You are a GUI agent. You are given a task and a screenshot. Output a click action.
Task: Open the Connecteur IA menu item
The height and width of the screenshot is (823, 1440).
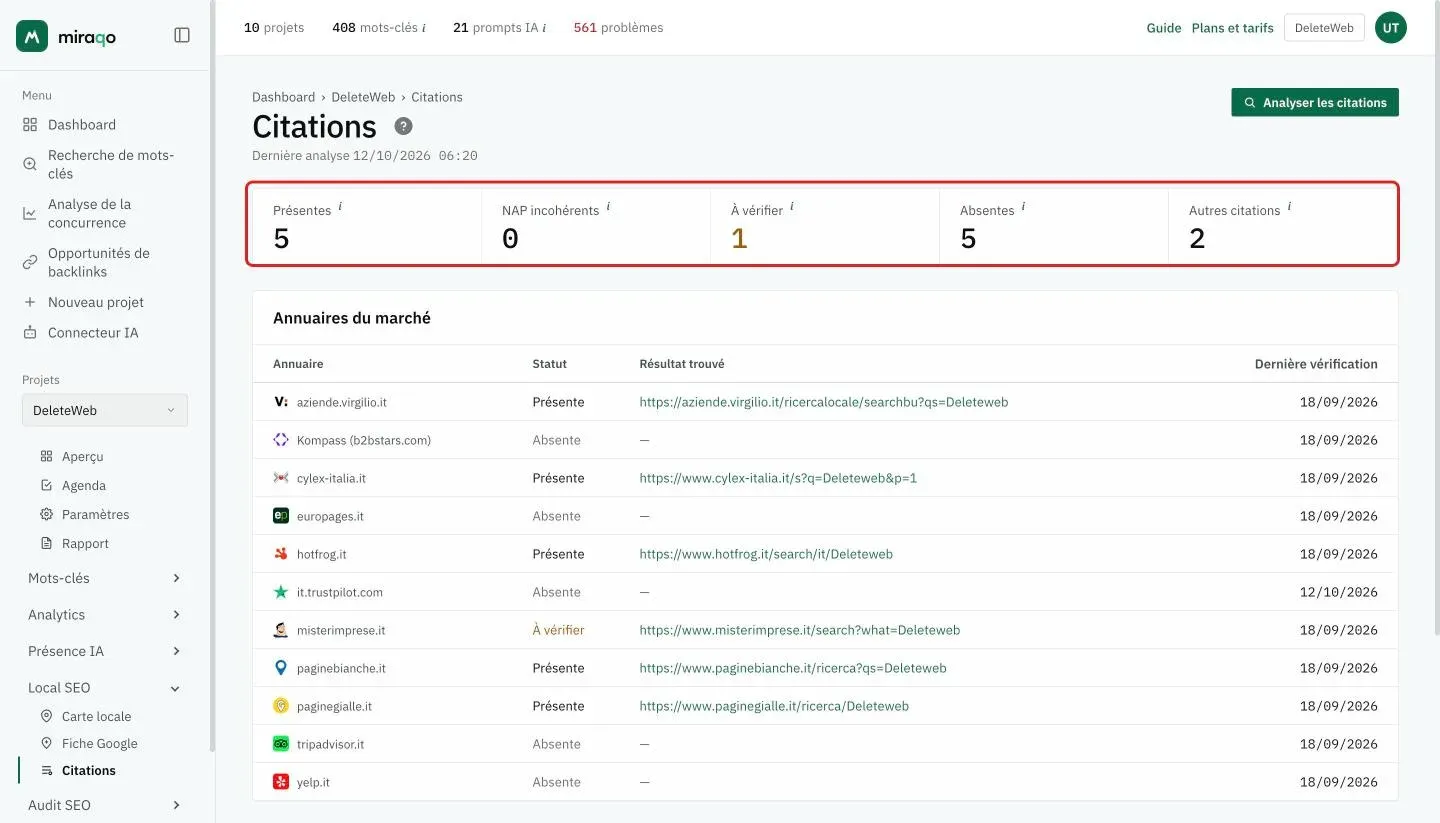[x=93, y=332]
